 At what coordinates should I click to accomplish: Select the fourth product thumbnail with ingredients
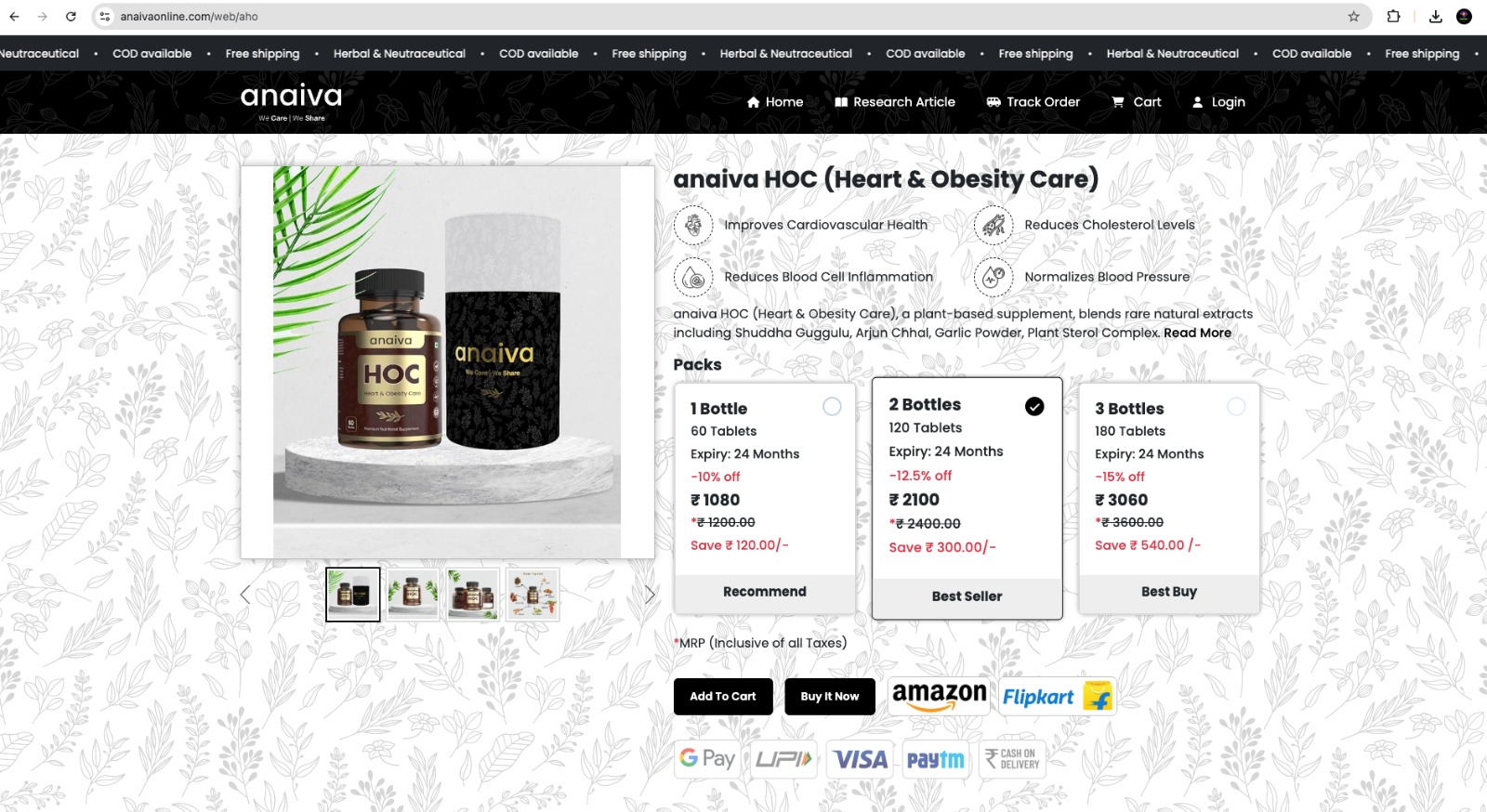533,595
